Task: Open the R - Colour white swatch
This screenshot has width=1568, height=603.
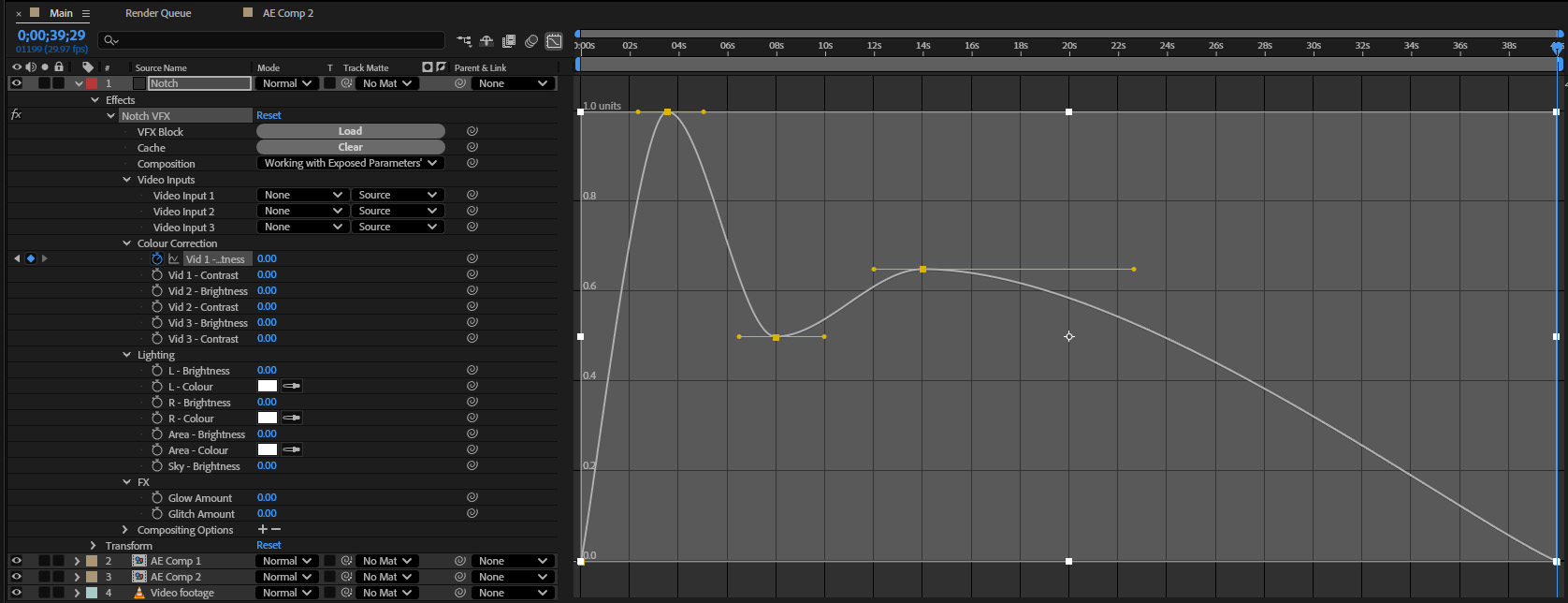Action: 268,418
